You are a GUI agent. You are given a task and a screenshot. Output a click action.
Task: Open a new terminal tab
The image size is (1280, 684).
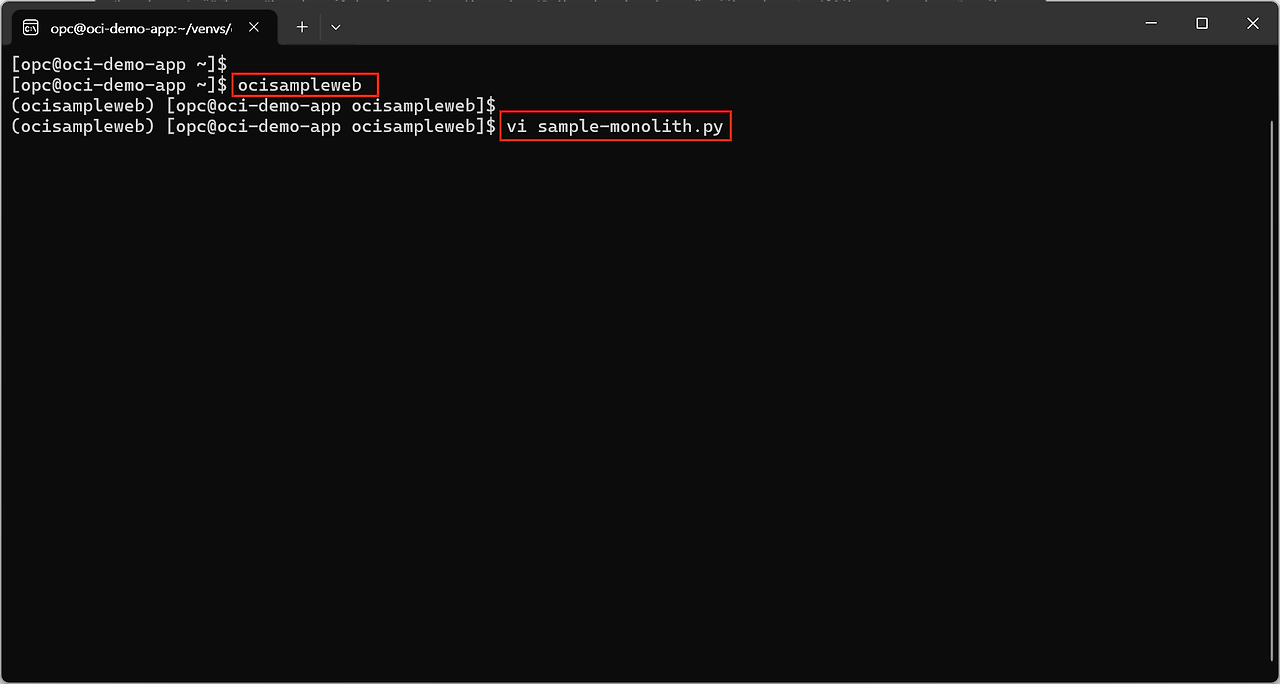coord(302,27)
